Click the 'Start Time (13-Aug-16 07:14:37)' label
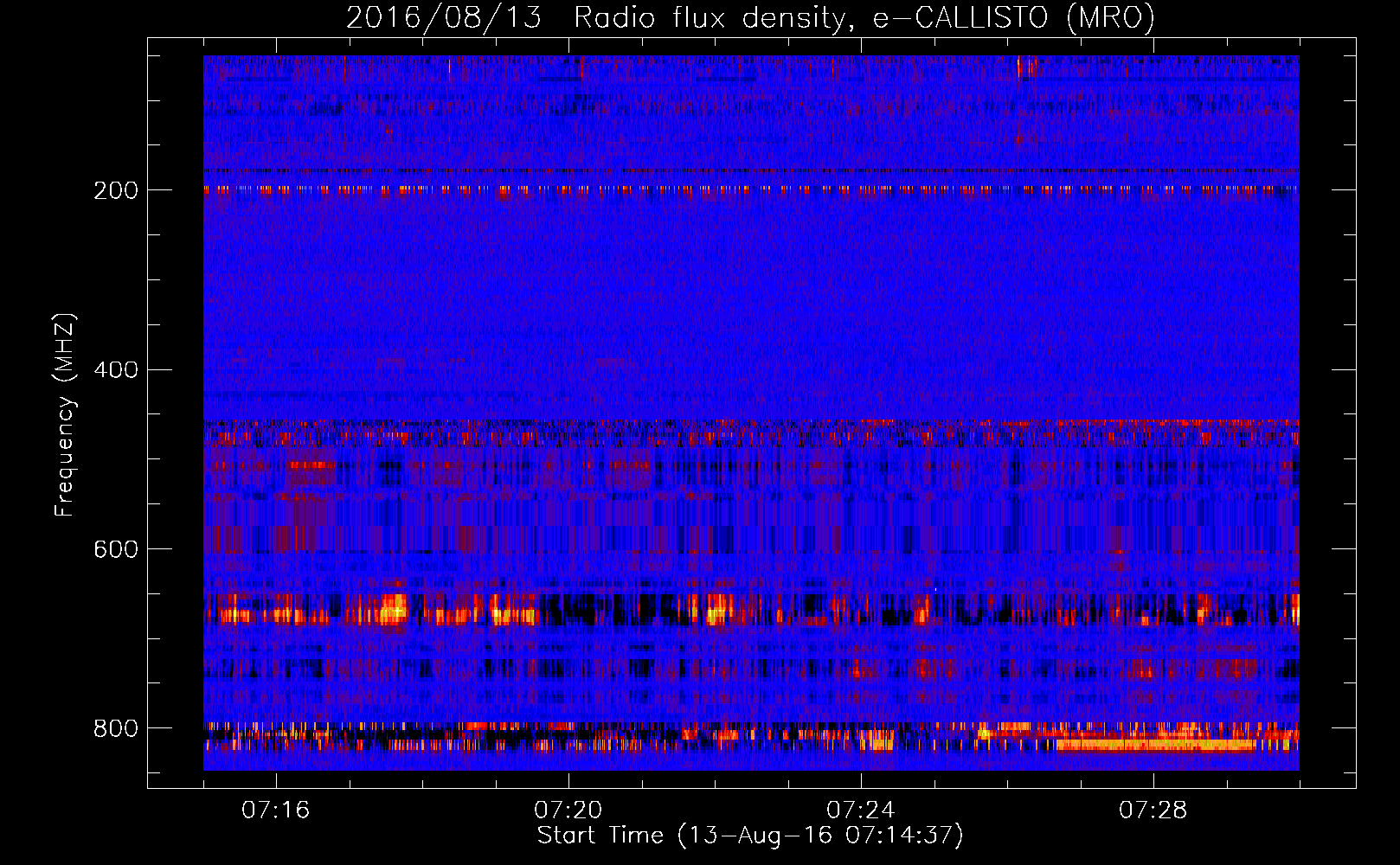Screen dimensions: 1400x865 tap(750, 836)
